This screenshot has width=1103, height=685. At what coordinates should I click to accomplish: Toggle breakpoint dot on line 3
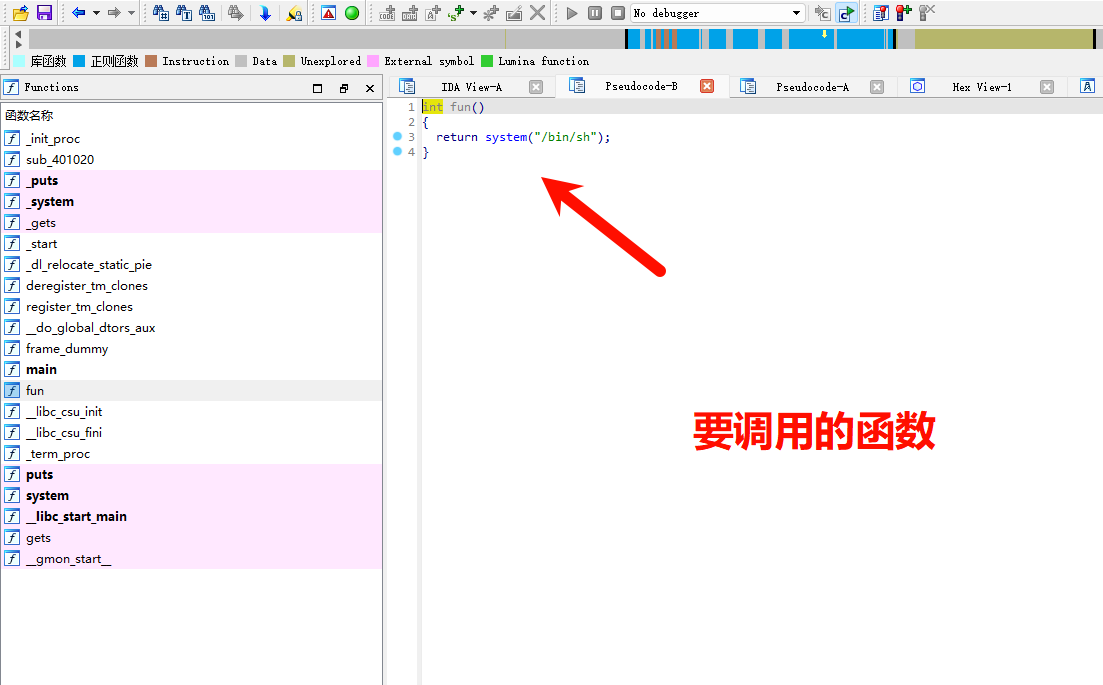(x=397, y=137)
